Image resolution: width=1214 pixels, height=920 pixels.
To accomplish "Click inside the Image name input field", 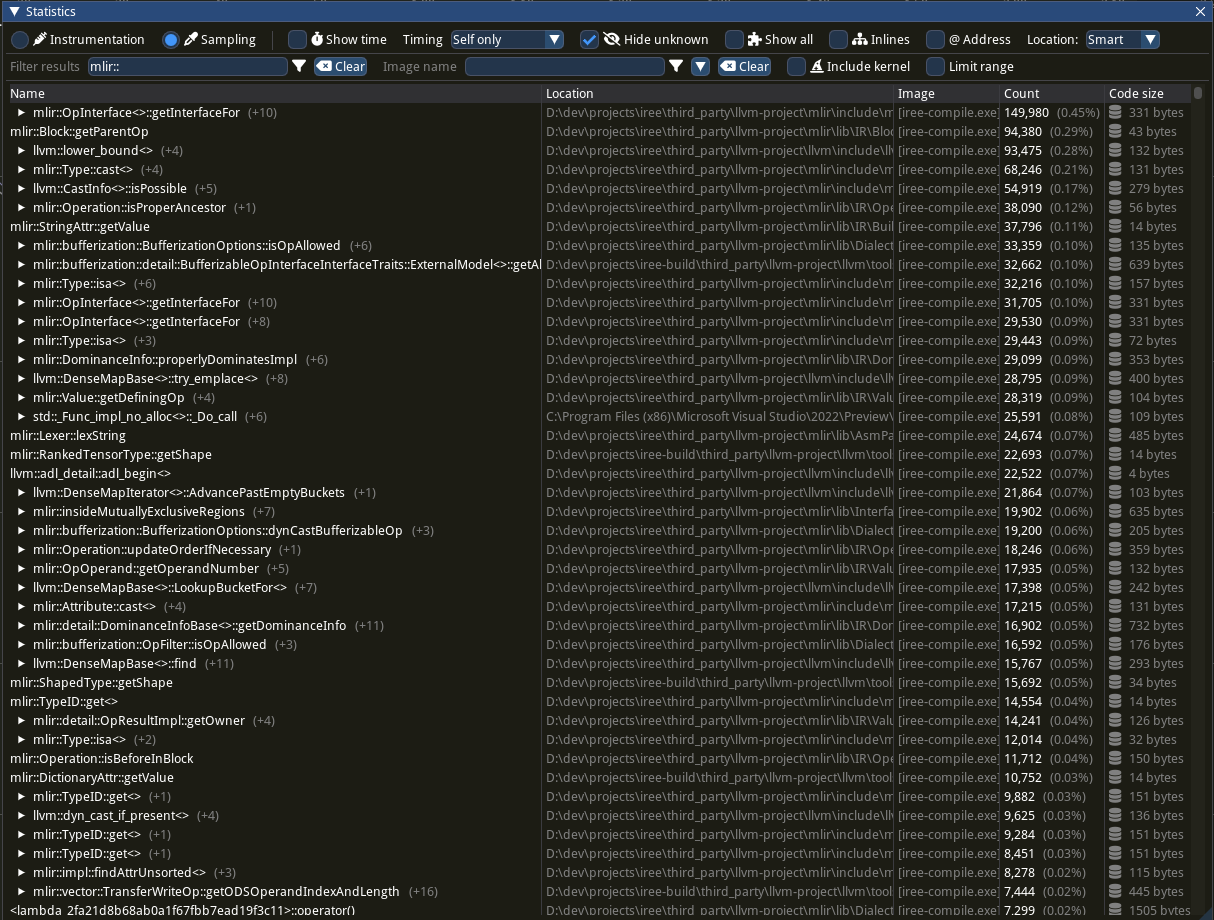I will click(x=565, y=66).
